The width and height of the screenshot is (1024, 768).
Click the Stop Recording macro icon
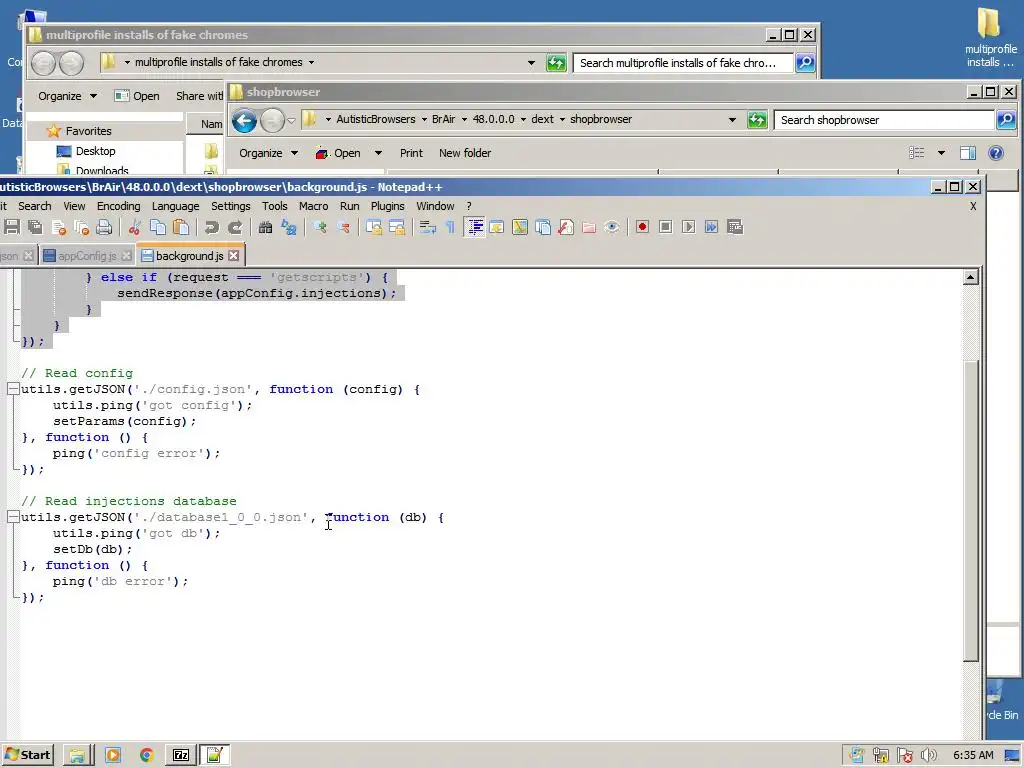pyautogui.click(x=665, y=227)
